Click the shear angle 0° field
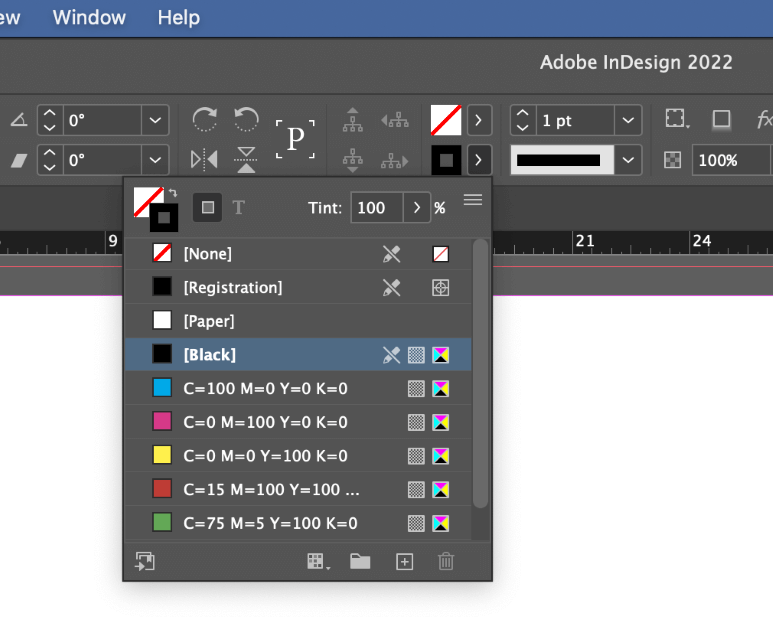 (x=102, y=160)
